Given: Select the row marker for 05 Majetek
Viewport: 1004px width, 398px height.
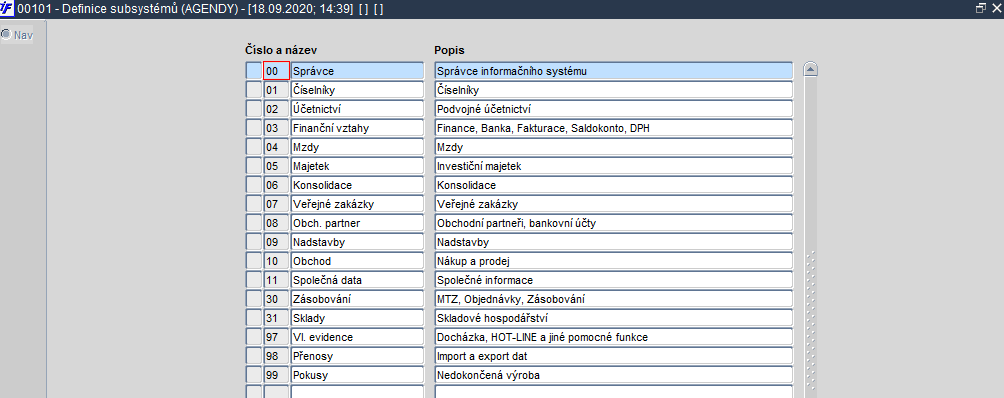Looking at the screenshot, I should 254,166.
